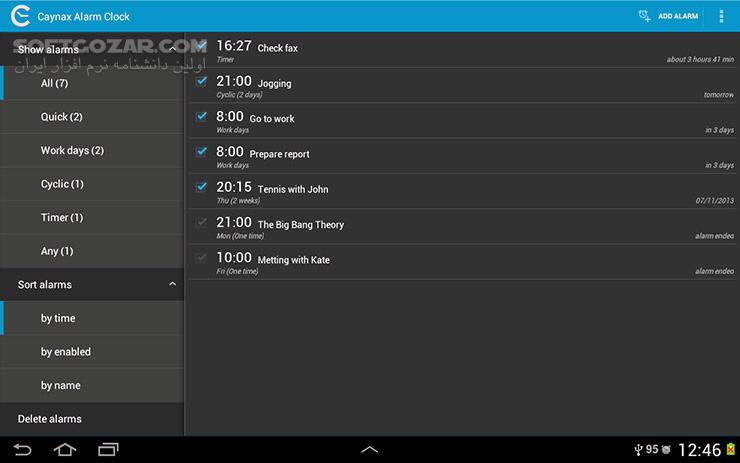Disable the Check fax alarm checkbox
The image size is (740, 463).
tap(202, 46)
